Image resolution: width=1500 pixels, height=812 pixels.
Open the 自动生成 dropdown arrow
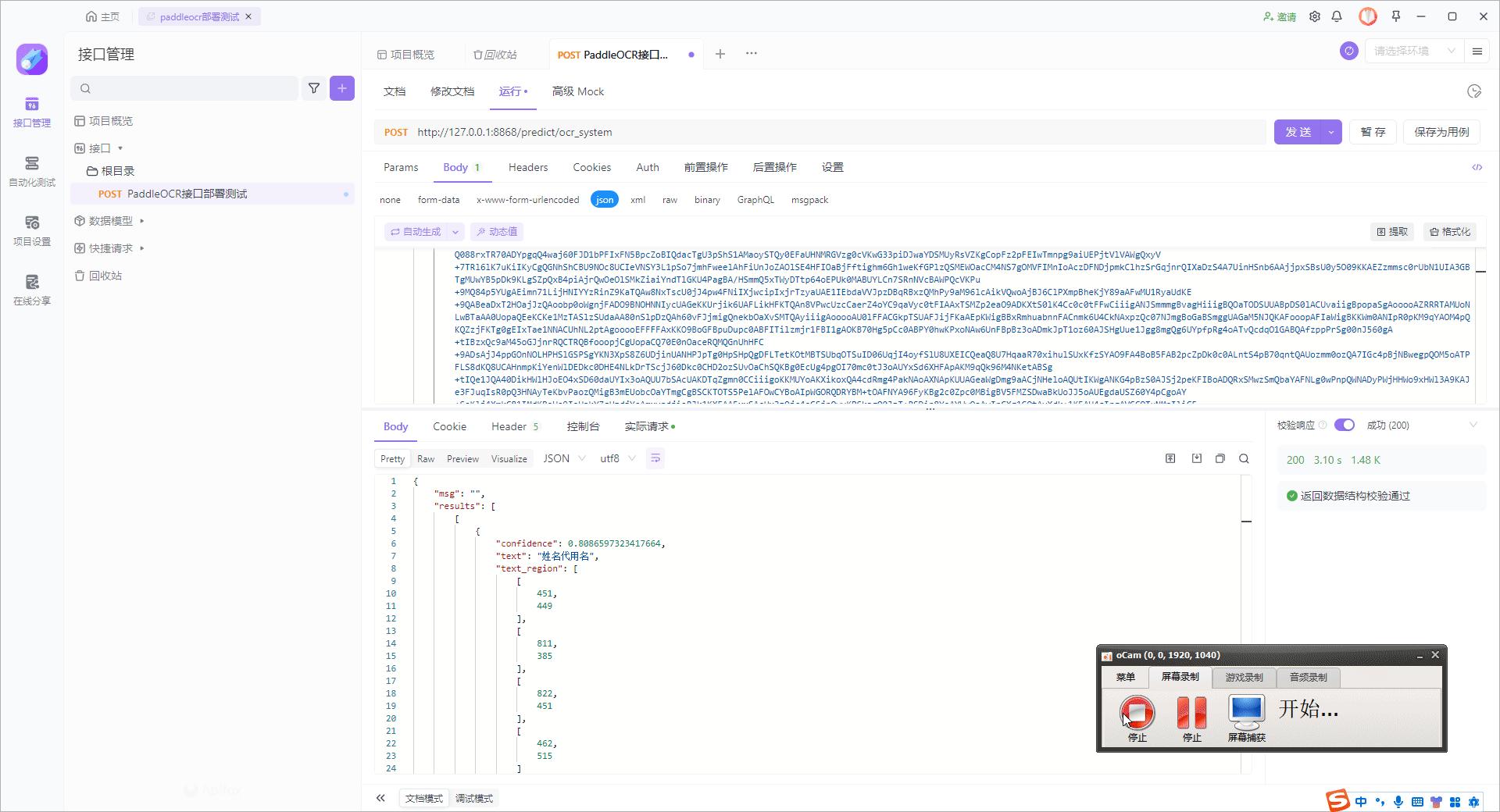pyautogui.click(x=455, y=232)
